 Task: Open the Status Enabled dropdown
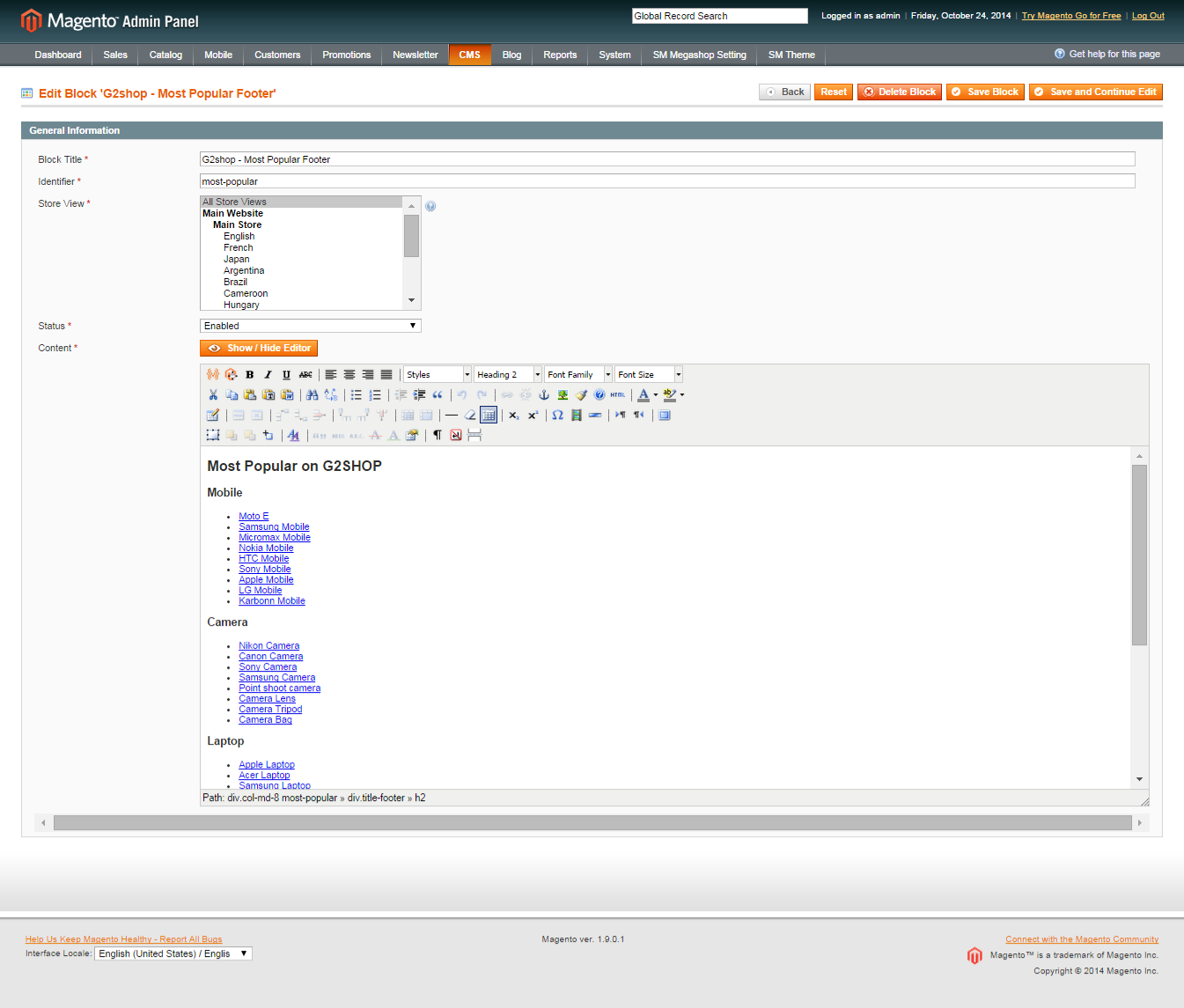point(311,326)
